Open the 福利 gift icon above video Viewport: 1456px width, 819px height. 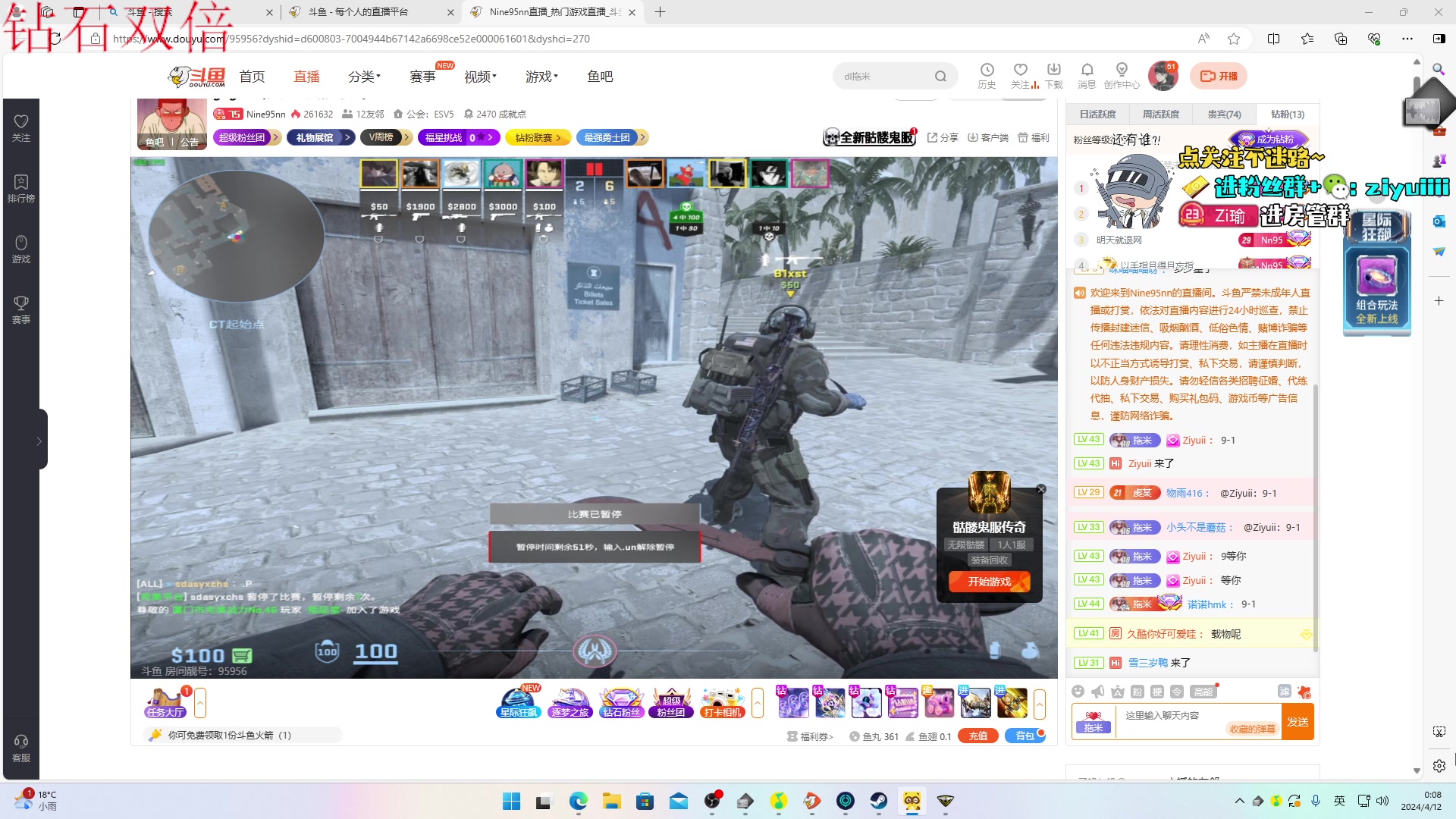point(1033,137)
